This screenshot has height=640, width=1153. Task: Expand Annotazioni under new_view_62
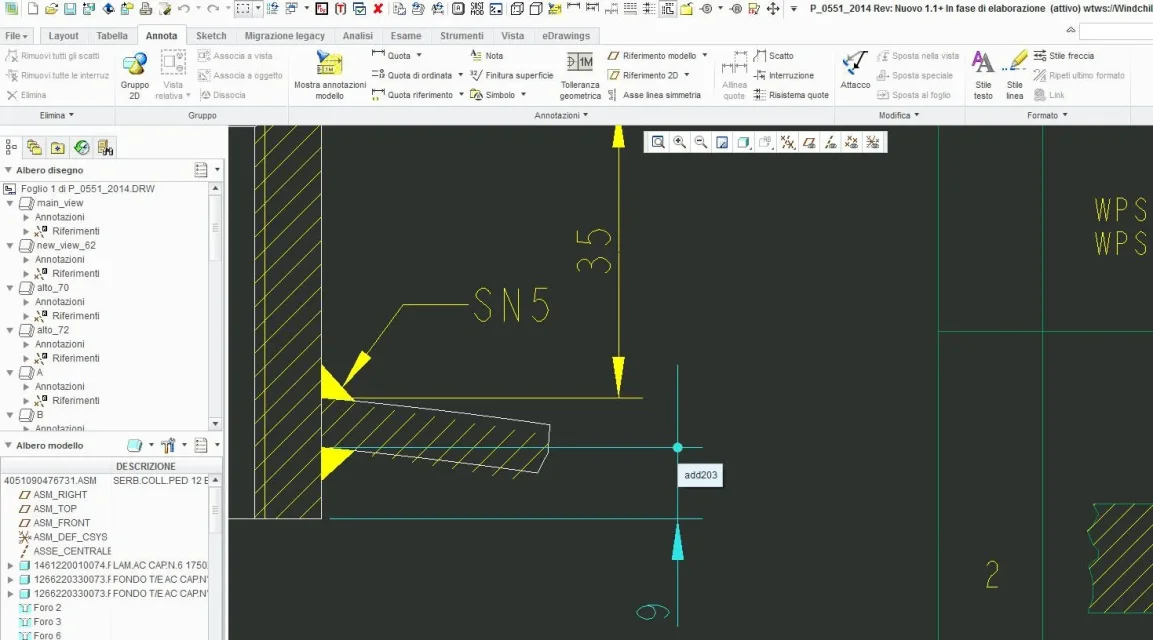[x=26, y=260]
